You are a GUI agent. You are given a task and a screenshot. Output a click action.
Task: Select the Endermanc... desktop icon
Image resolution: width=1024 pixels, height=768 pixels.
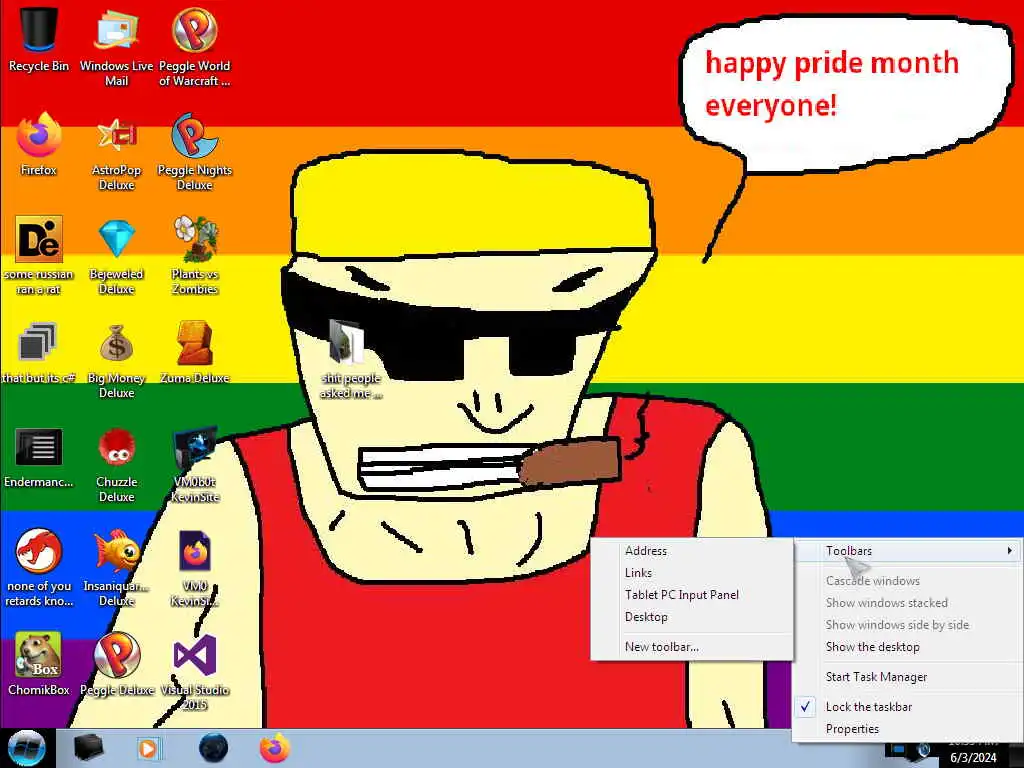(39, 456)
